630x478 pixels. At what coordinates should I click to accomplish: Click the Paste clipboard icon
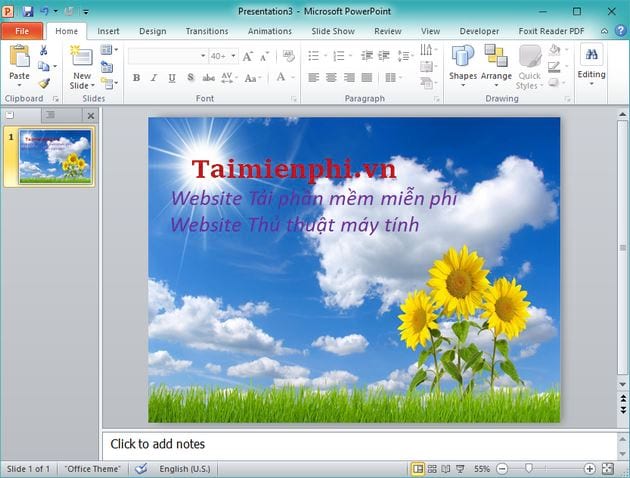[19, 56]
